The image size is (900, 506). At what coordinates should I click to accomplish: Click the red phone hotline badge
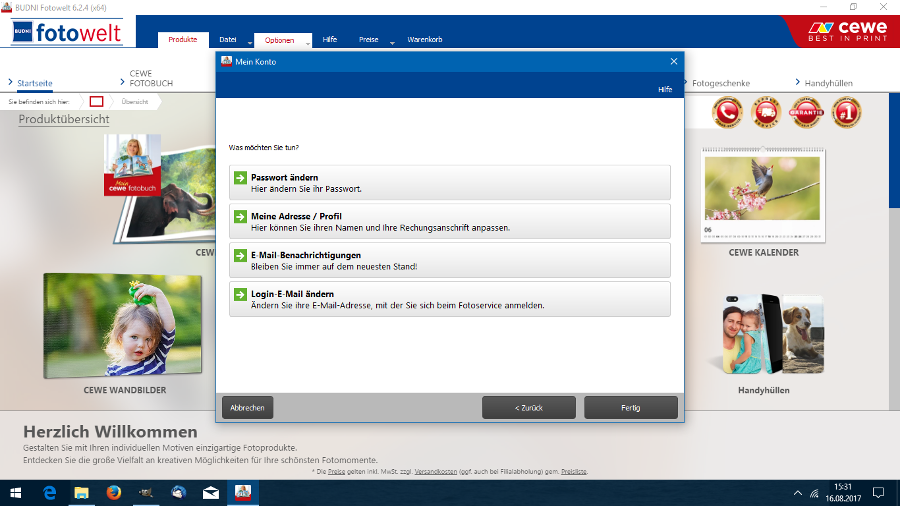point(727,113)
